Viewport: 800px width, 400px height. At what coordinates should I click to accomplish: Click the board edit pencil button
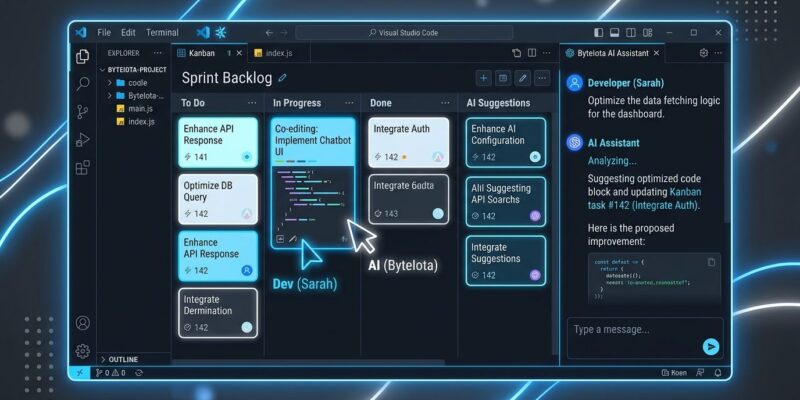[x=522, y=78]
